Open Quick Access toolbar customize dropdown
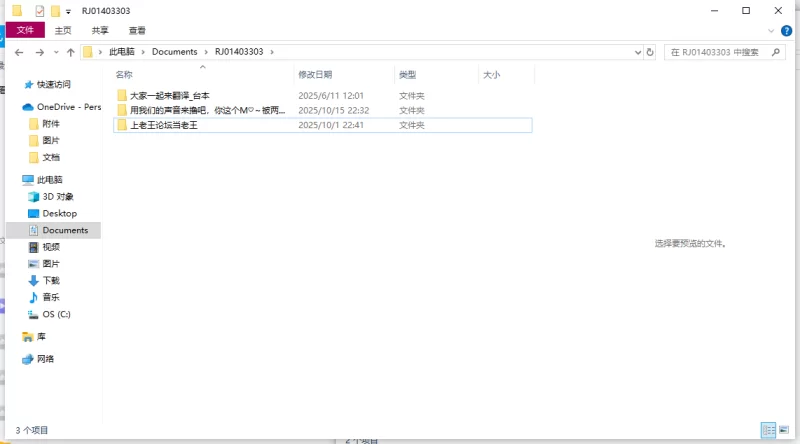Image resolution: width=800 pixels, height=444 pixels. coord(68,10)
